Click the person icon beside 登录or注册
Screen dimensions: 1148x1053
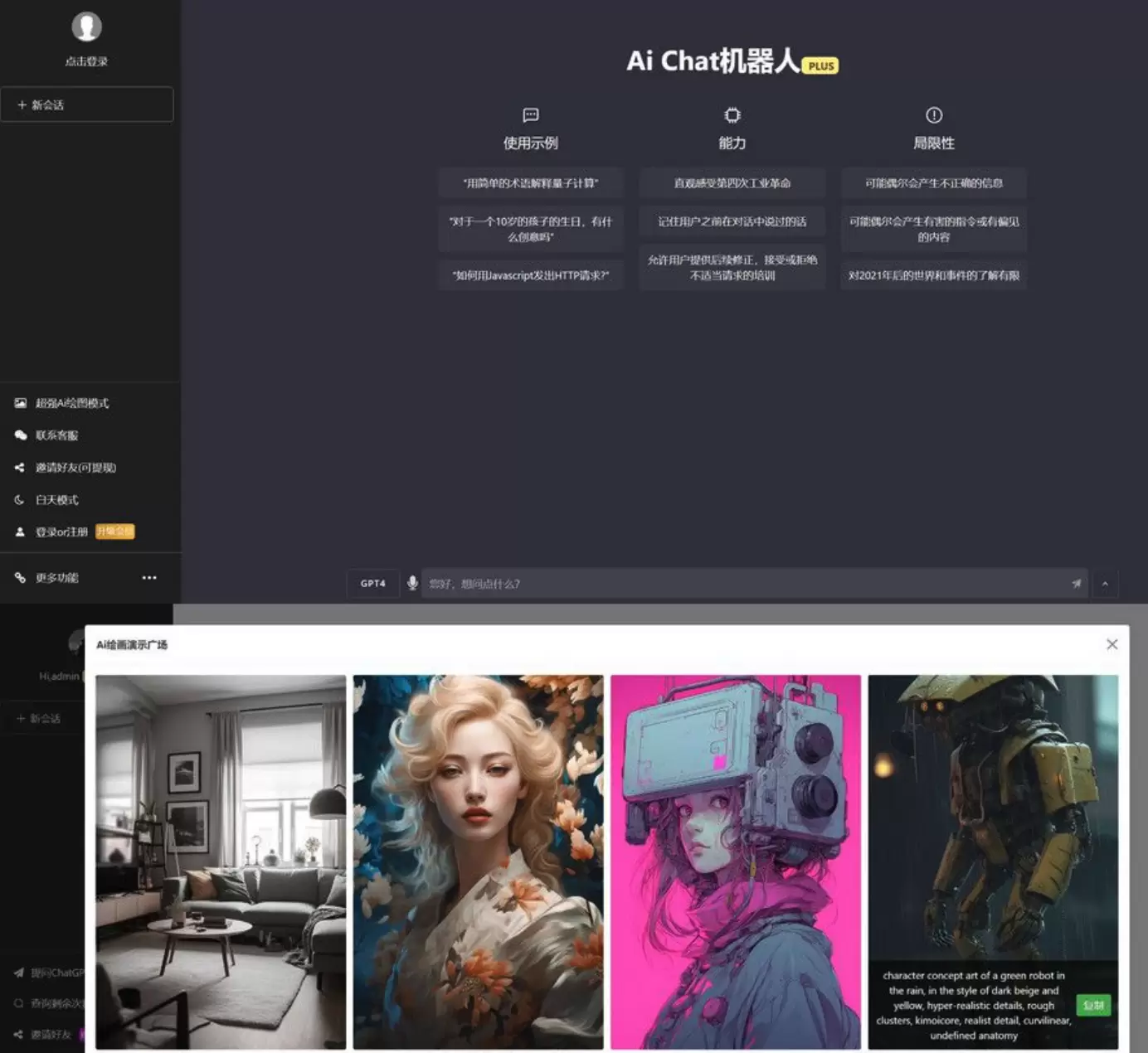tap(20, 532)
